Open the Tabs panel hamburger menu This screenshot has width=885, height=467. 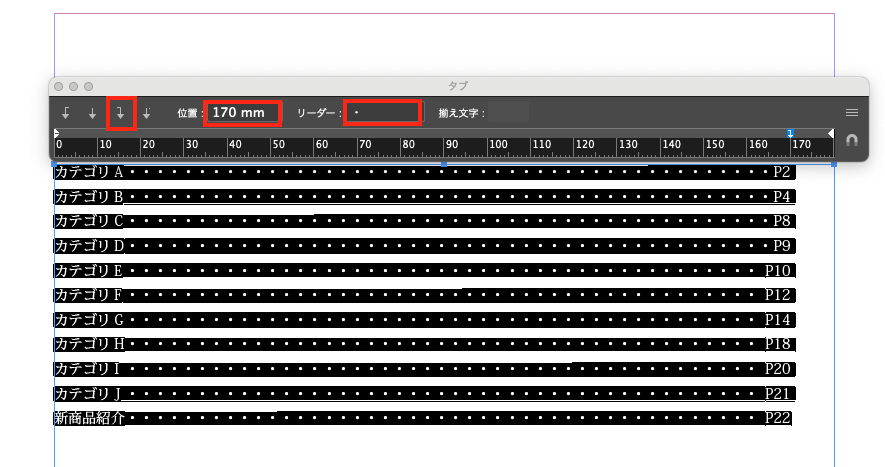(852, 113)
